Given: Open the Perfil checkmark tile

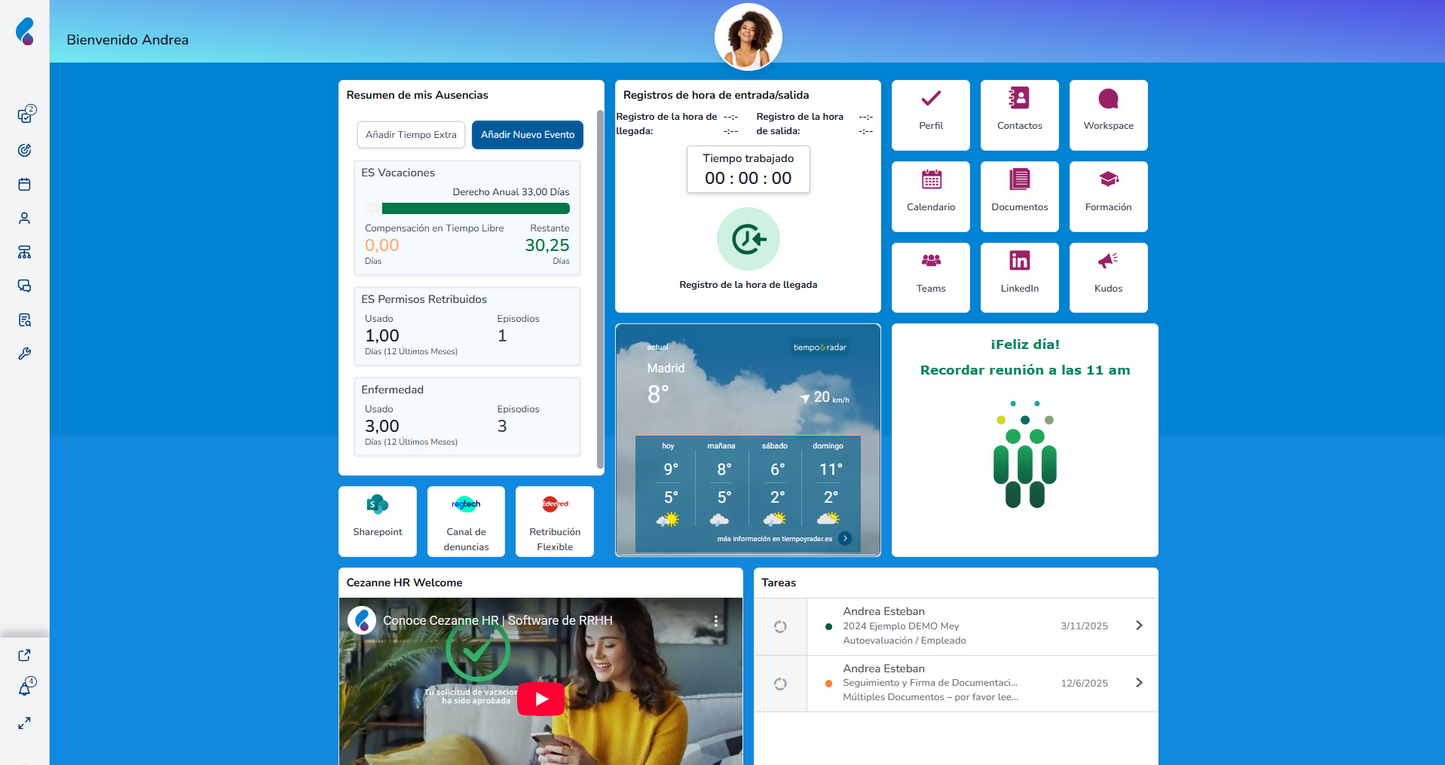Looking at the screenshot, I should [x=930, y=115].
